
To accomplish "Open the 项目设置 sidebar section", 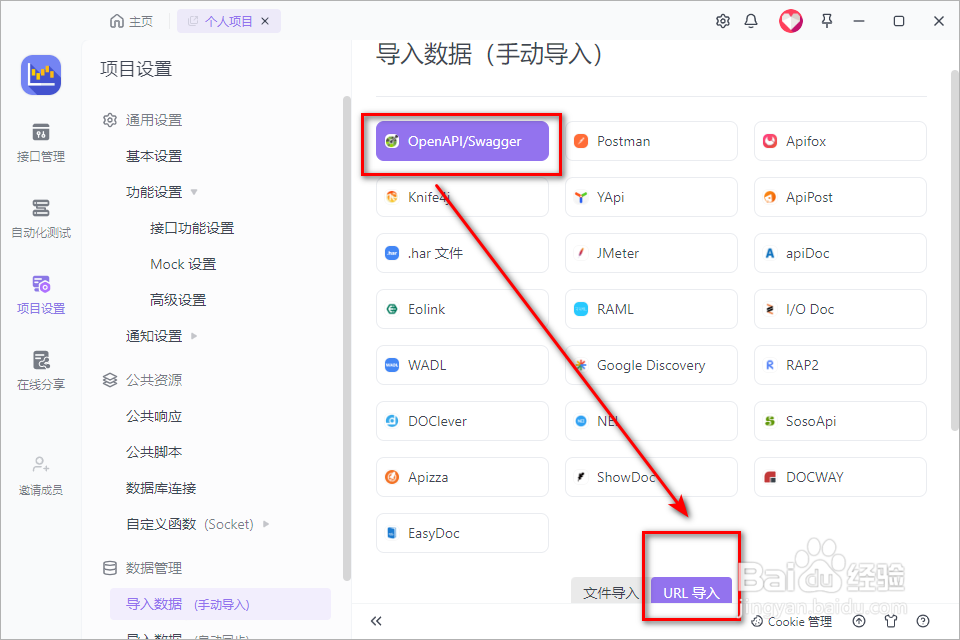I will 40,295.
